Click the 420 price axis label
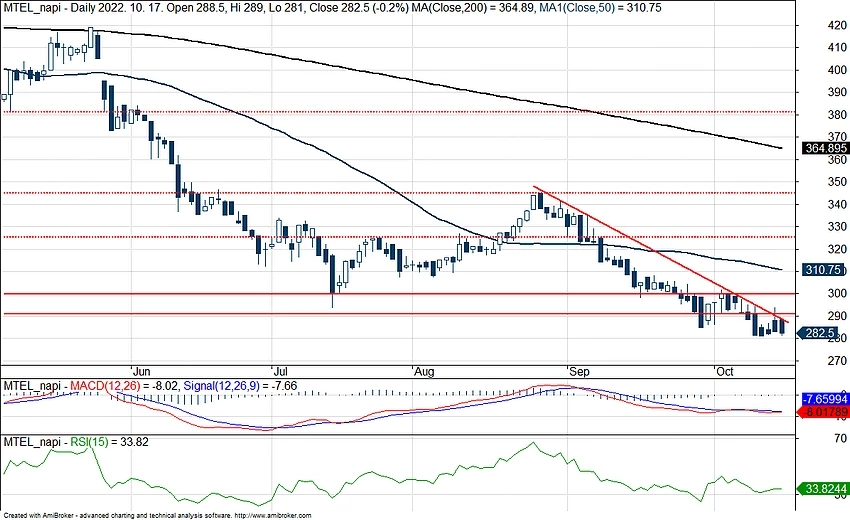Viewport: 850px width, 520px height. click(x=837, y=25)
